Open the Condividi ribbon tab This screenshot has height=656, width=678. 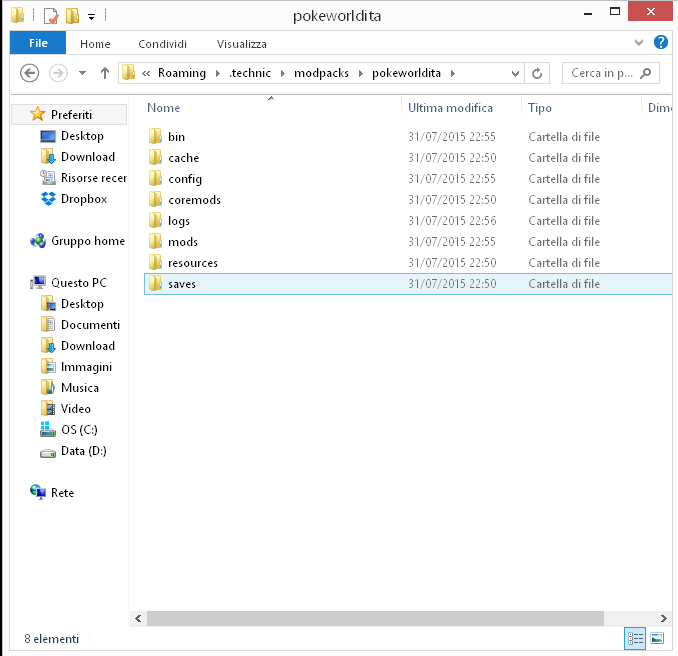[163, 44]
